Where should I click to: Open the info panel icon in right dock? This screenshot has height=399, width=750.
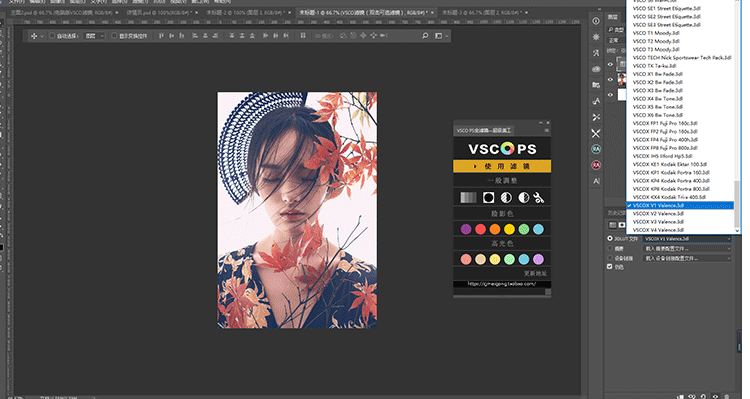tap(596, 21)
